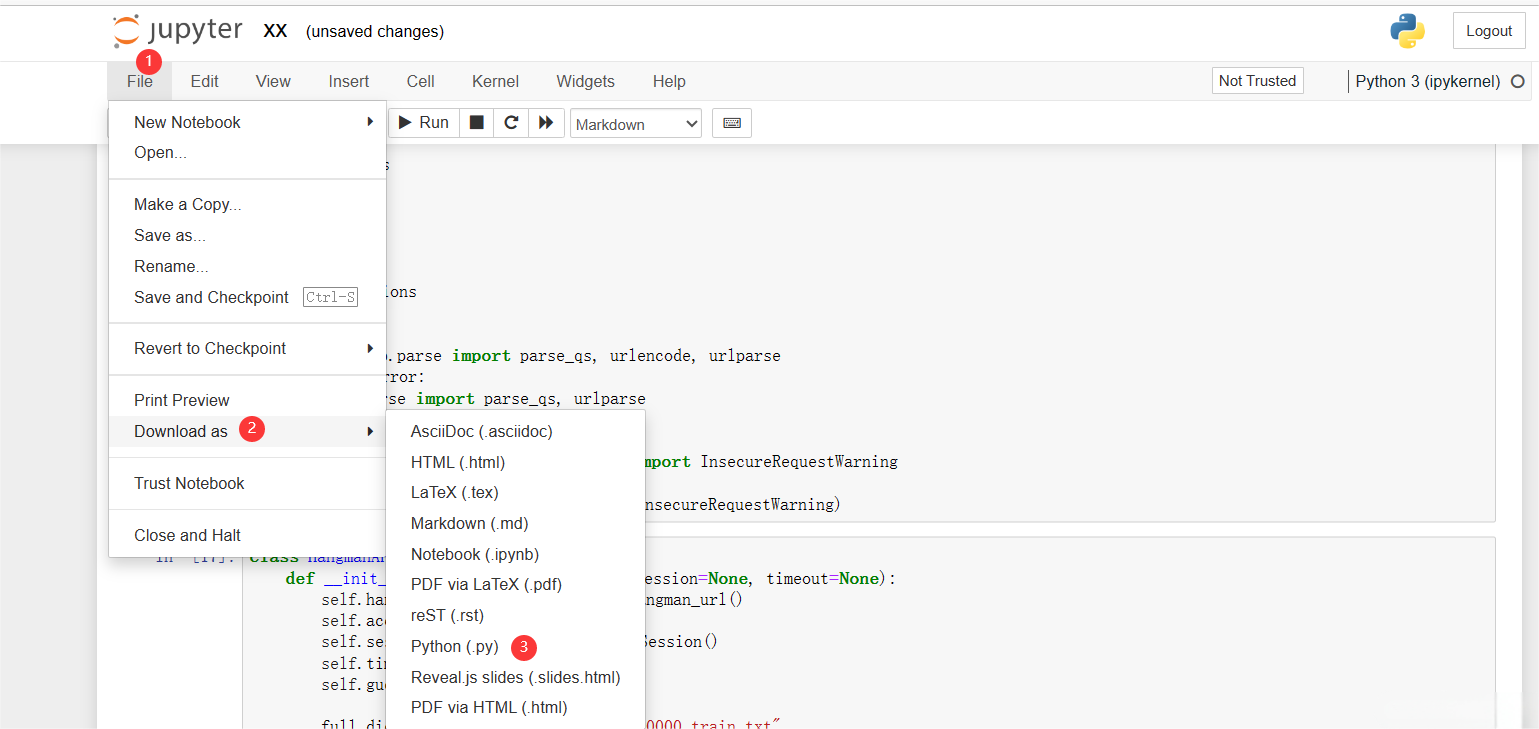Open the Markdown cell type dropdown
Viewport: 1539px width, 729px height.
point(636,124)
